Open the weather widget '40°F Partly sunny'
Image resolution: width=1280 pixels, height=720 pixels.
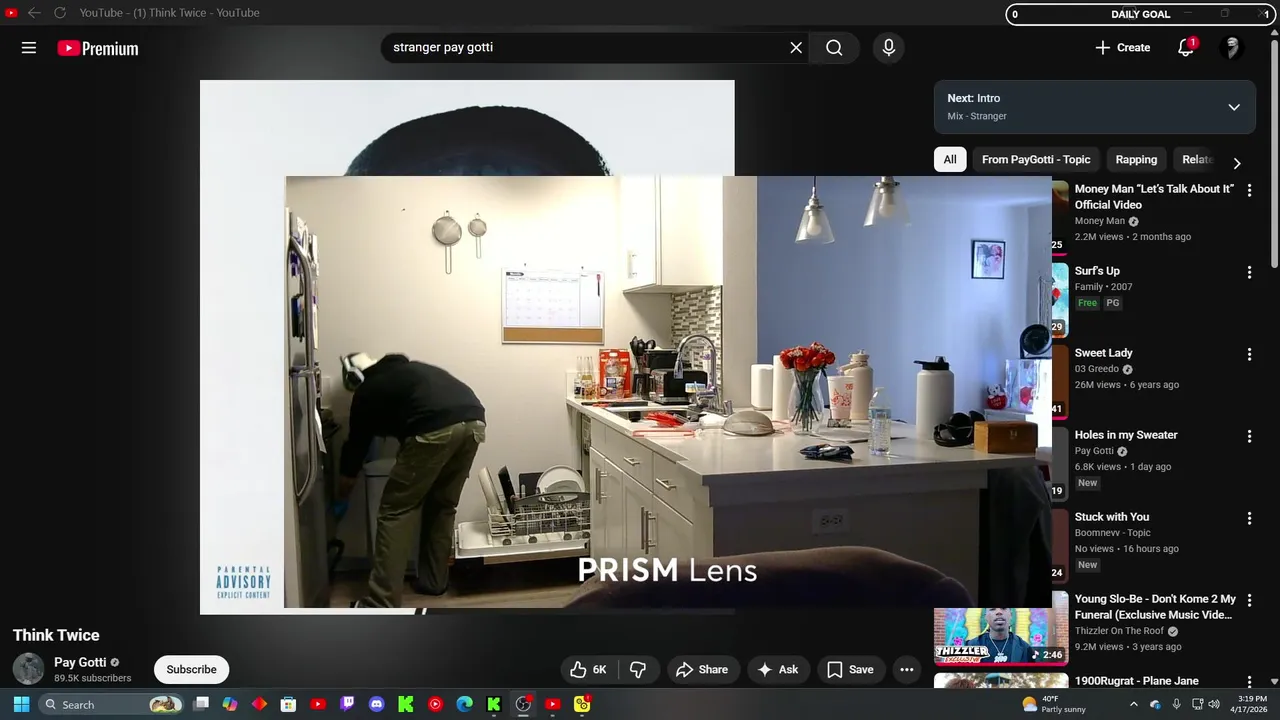1054,704
